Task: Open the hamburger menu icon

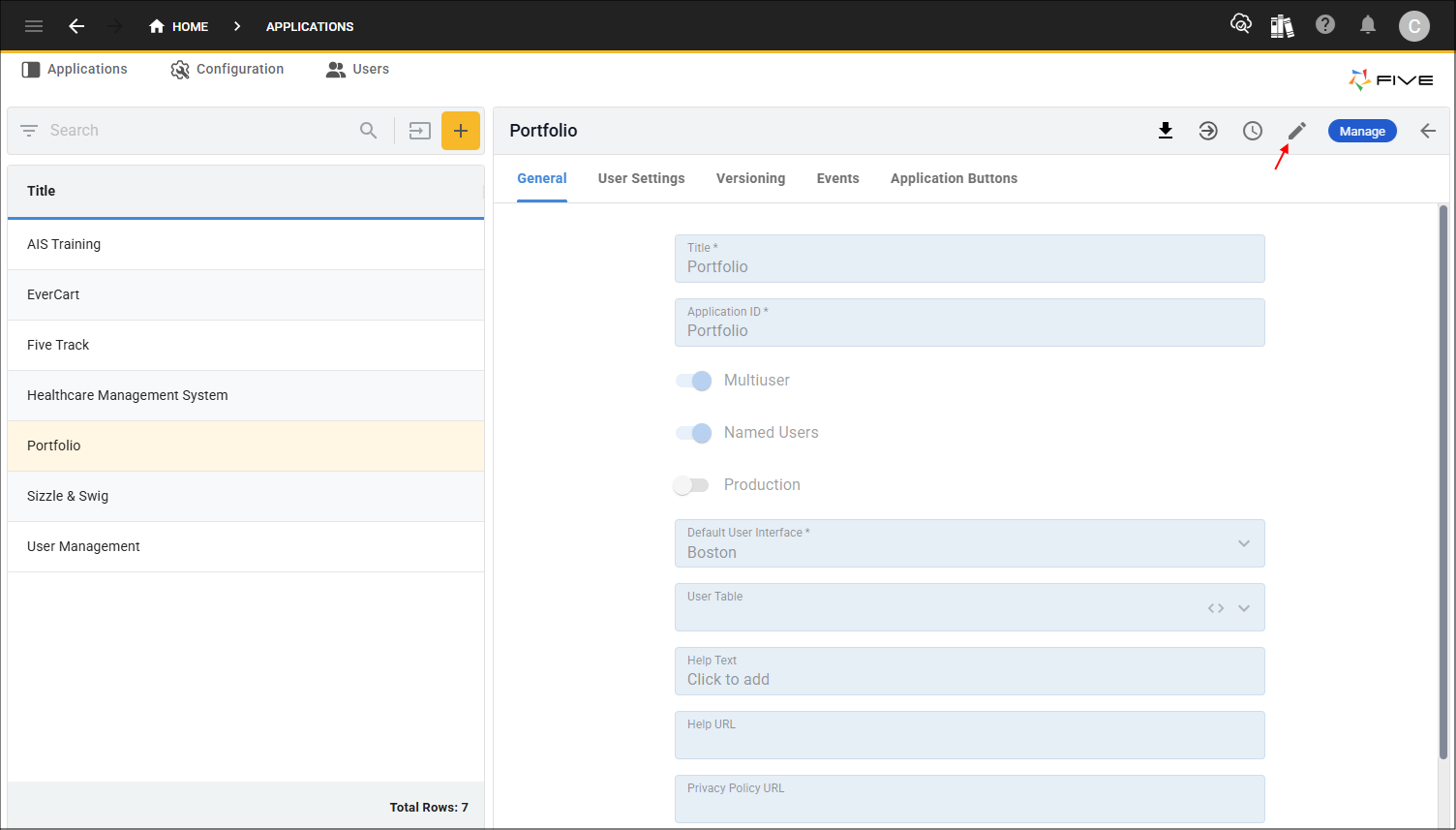Action: coord(34,26)
